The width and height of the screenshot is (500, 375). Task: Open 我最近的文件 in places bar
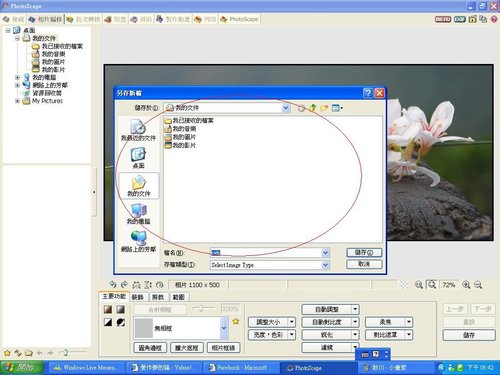(138, 130)
